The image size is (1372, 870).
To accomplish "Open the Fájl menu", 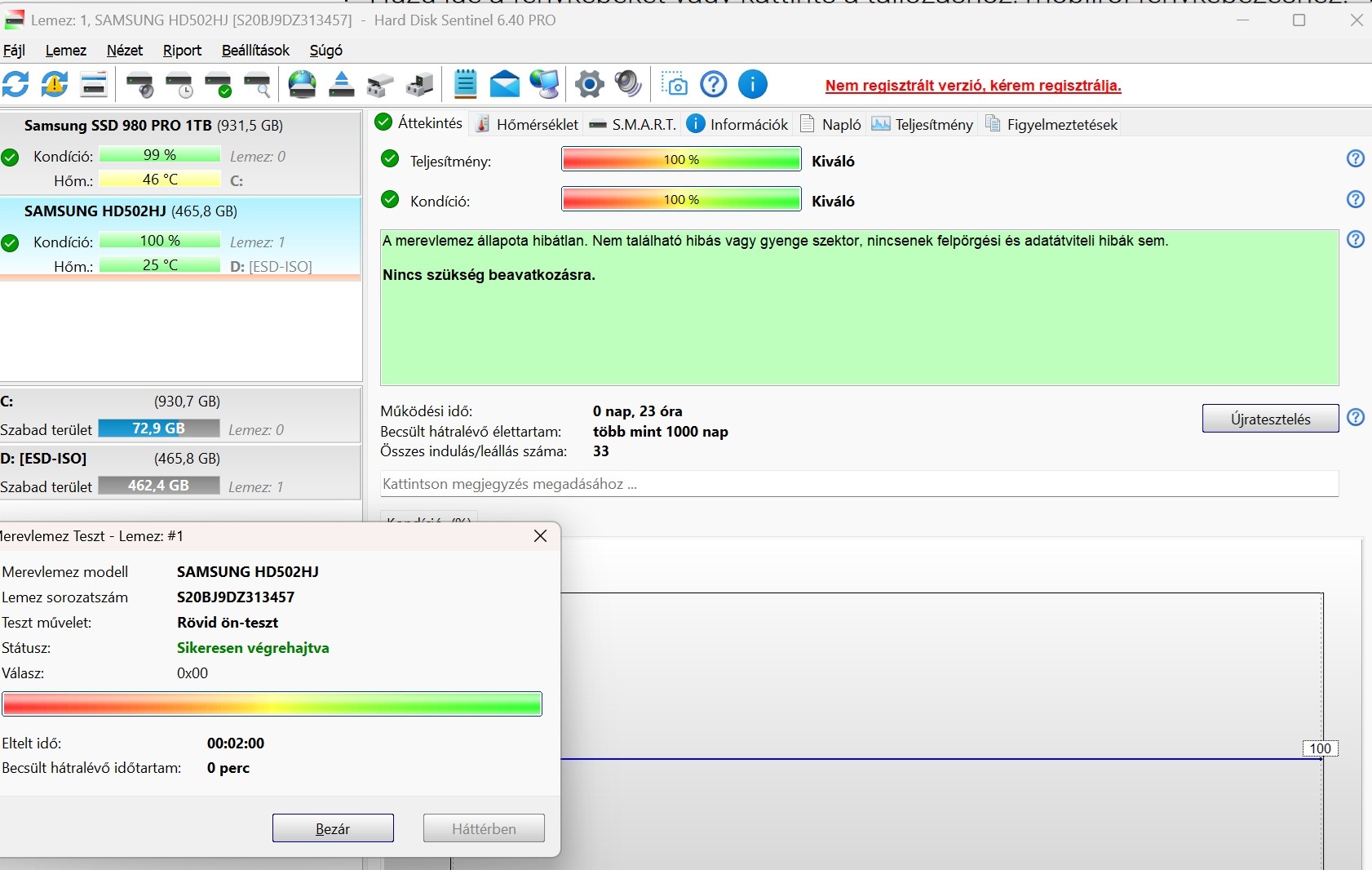I will (14, 51).
